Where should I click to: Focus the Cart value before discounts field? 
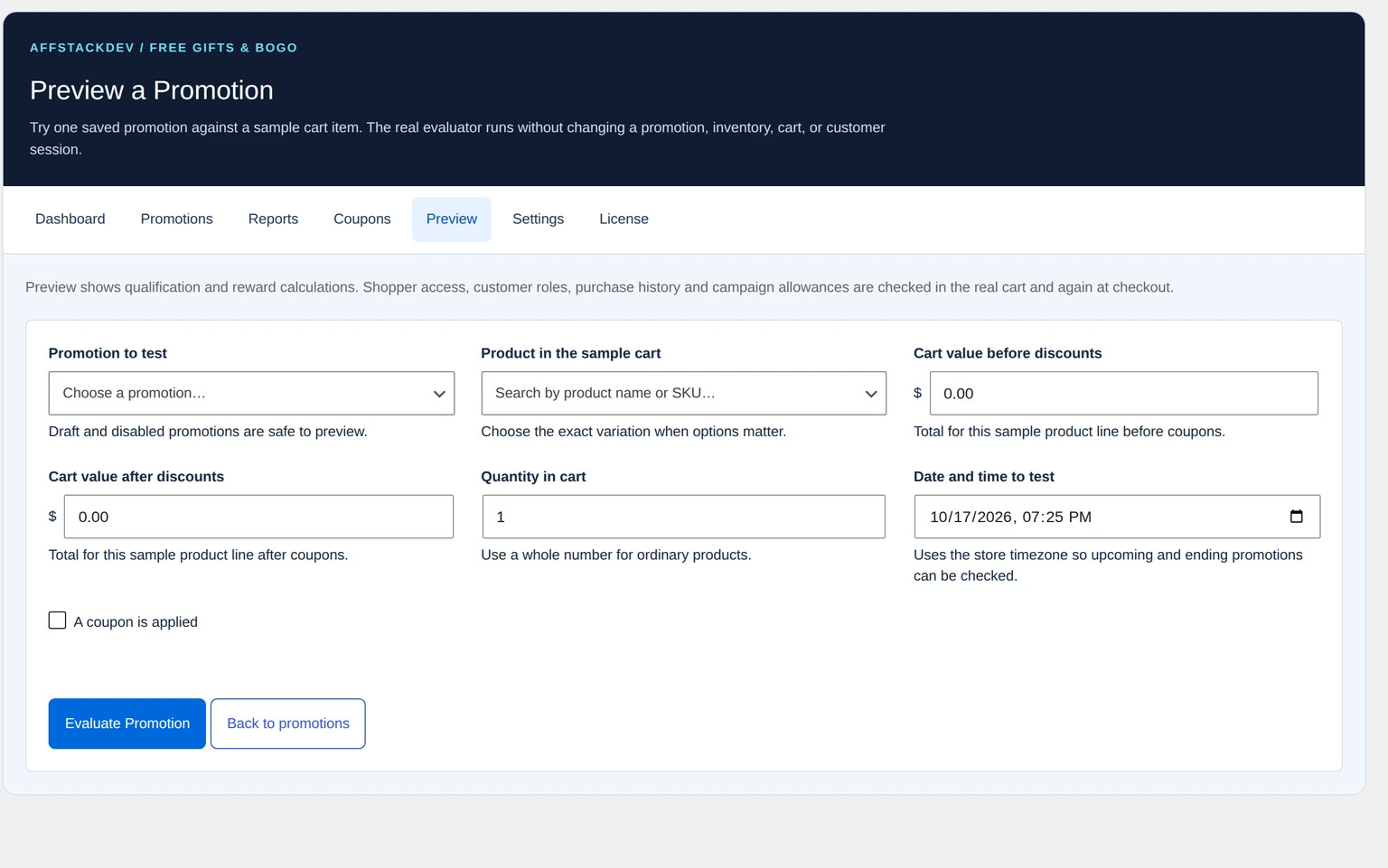(1123, 393)
